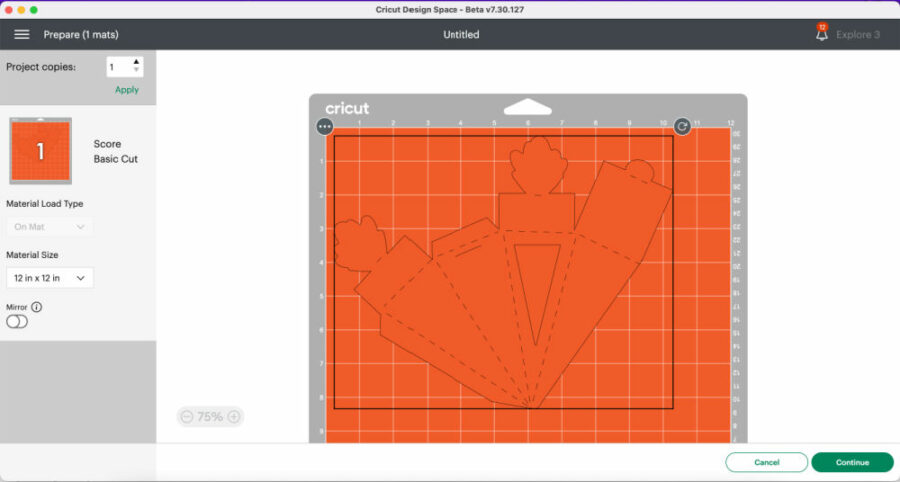Click the Apply link for copies

pyautogui.click(x=127, y=90)
